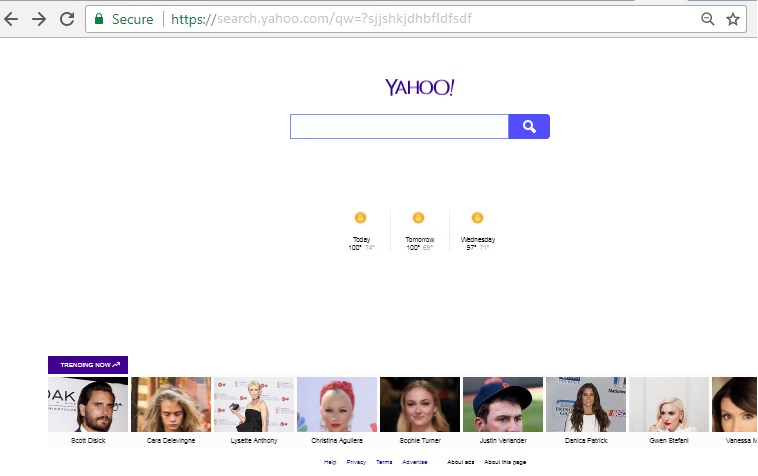Image resolution: width=758 pixels, height=476 pixels.
Task: Click the Christina Aguilera name caption
Action: click(337, 440)
